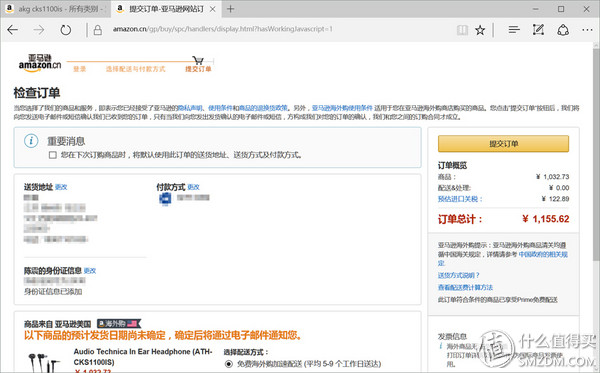Click the ¥ 0.00 shipping amount
The width and height of the screenshot is (600, 373).
click(x=559, y=188)
